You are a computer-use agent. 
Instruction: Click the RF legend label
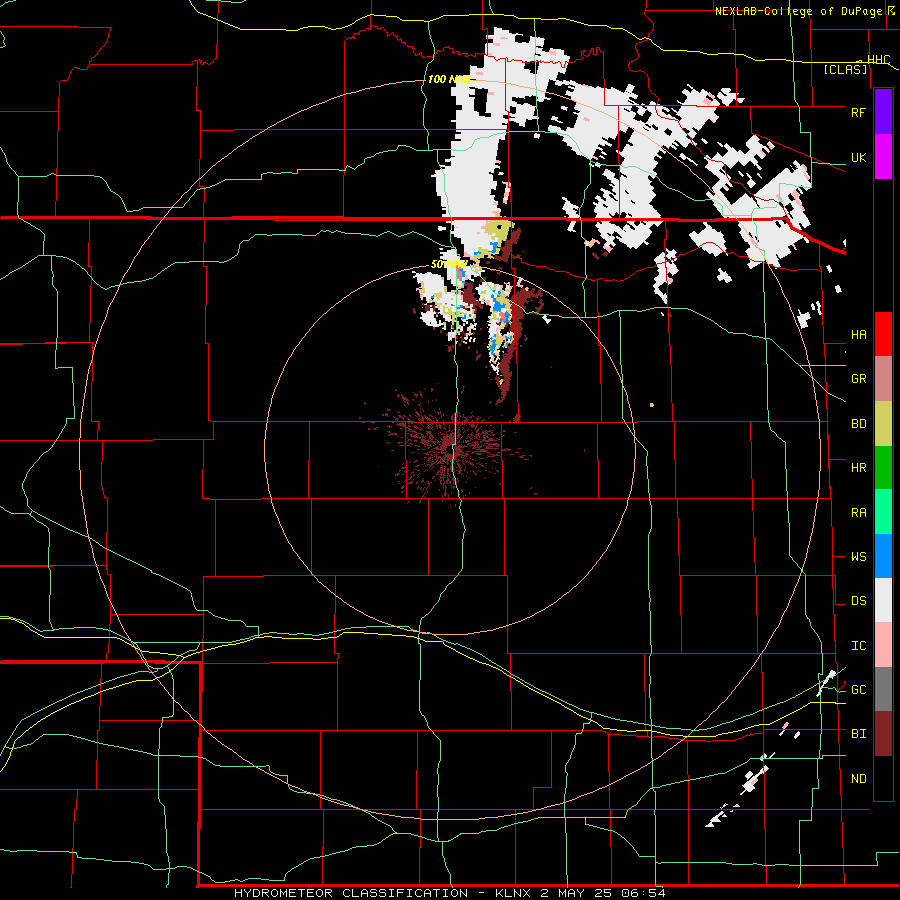tap(858, 112)
